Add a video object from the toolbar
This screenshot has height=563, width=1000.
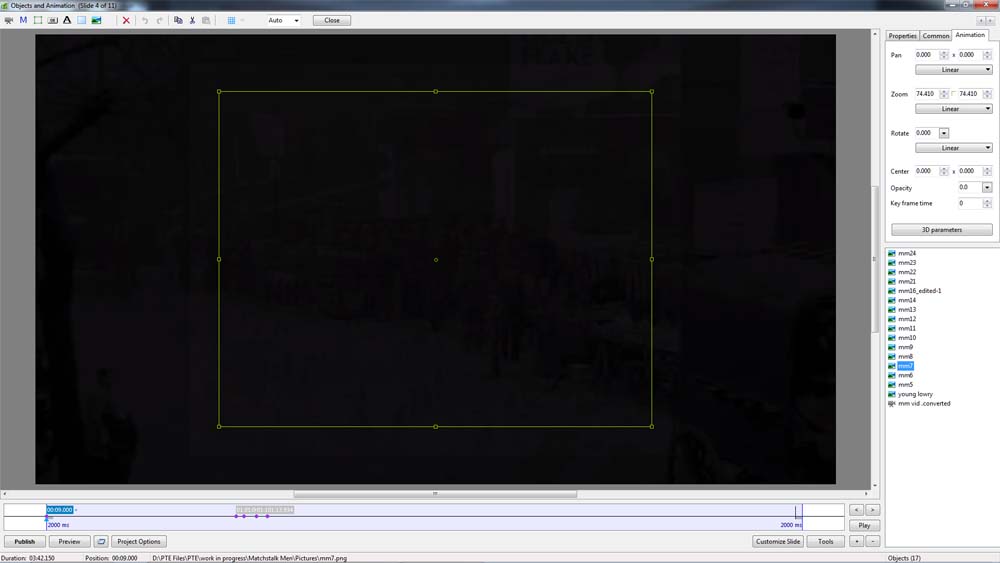8,20
